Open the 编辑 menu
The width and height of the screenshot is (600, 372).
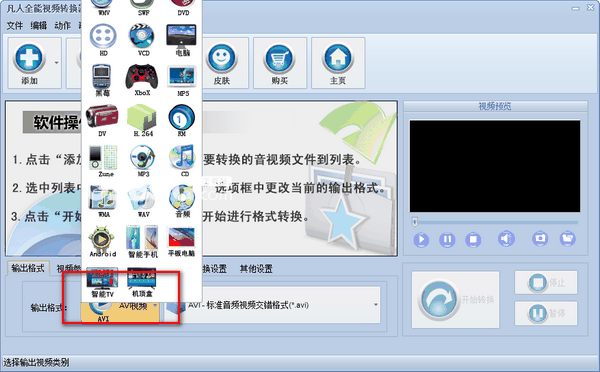[x=38, y=25]
